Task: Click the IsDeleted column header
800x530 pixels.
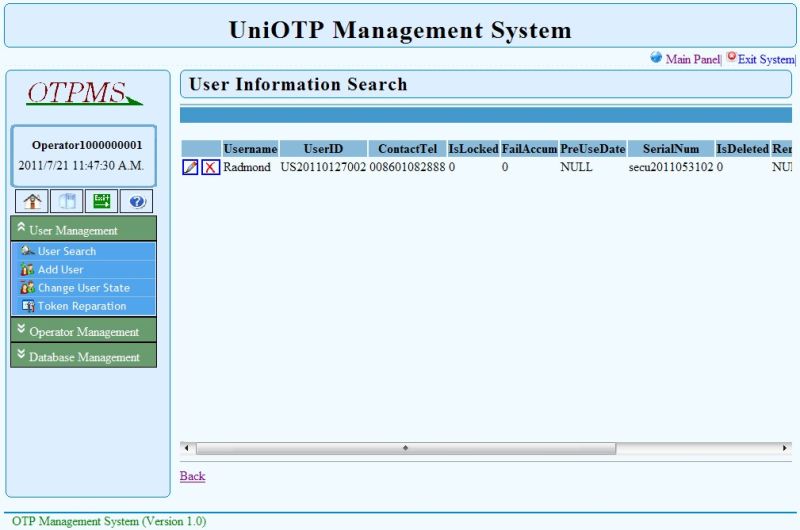Action: tap(742, 149)
